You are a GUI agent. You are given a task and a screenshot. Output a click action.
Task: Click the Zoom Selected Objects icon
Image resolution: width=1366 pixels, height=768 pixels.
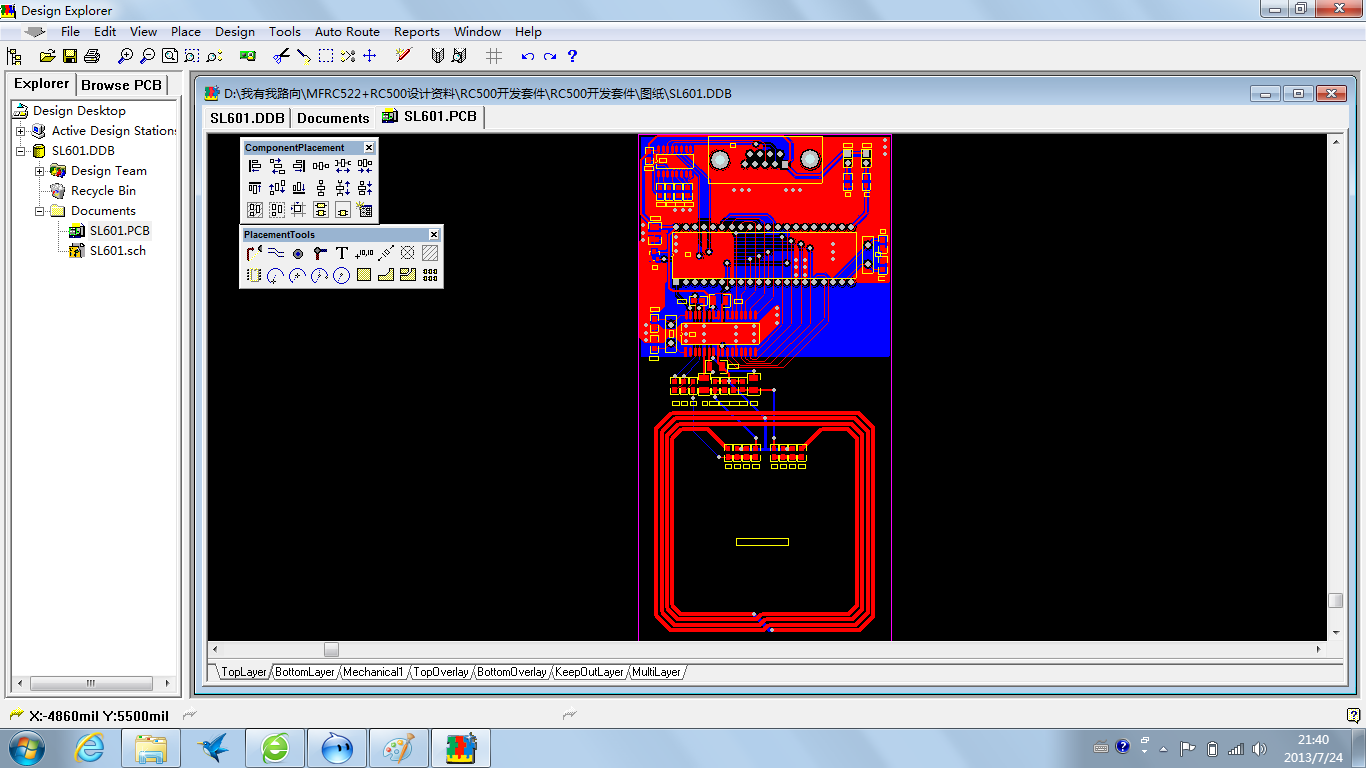coord(214,56)
